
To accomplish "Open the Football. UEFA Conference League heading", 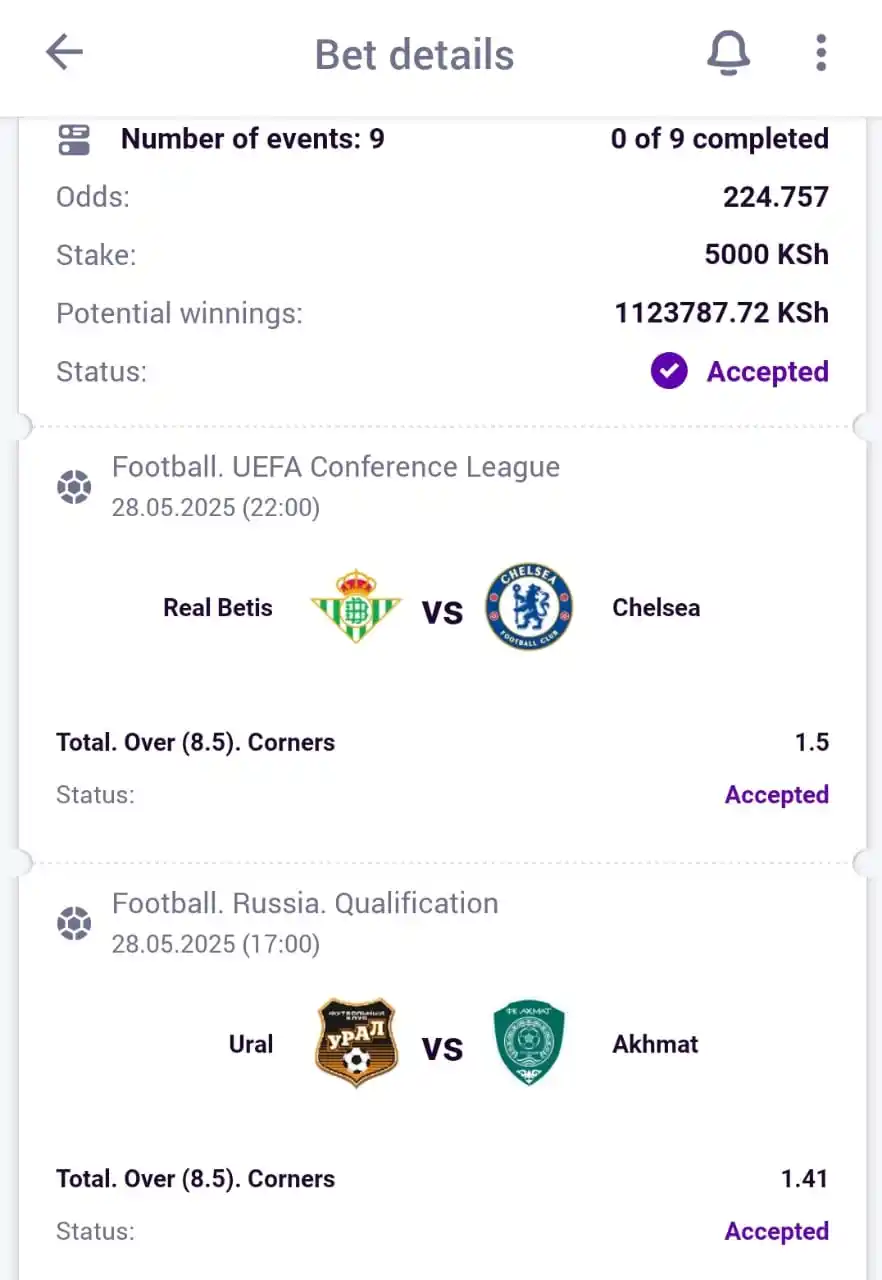I will tap(336, 467).
